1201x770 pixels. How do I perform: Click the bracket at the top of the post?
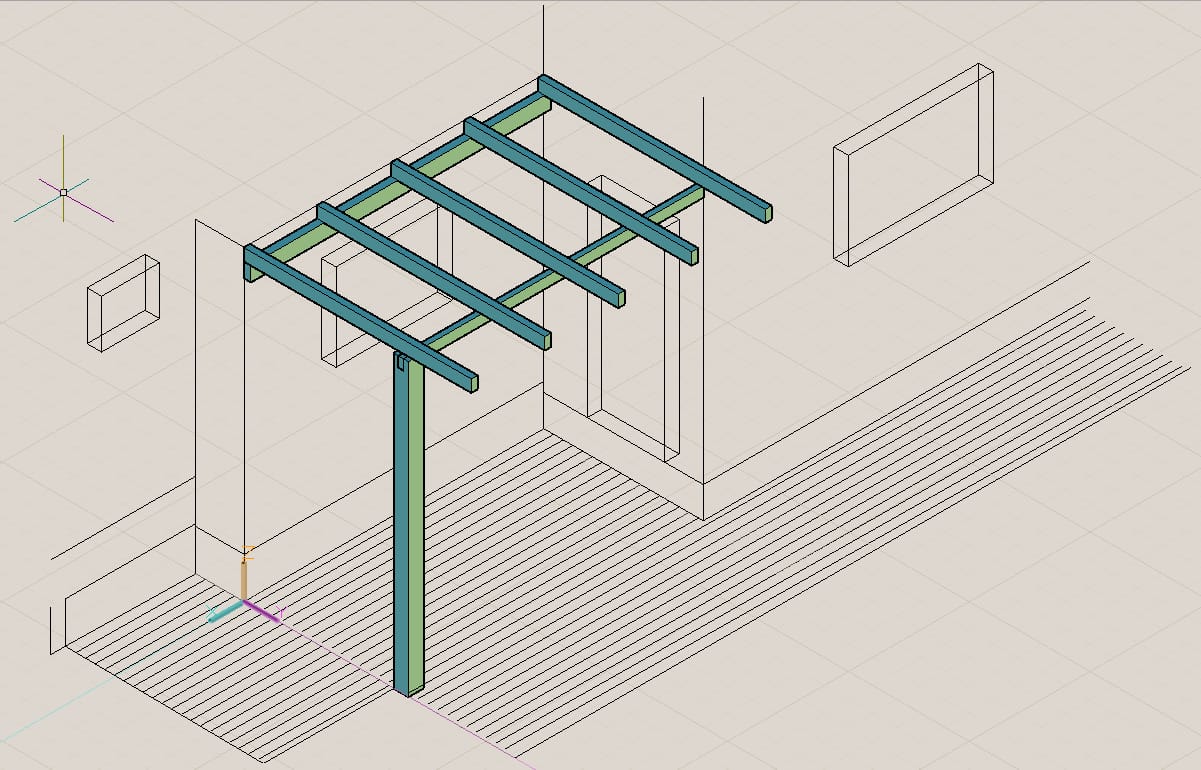(402, 363)
